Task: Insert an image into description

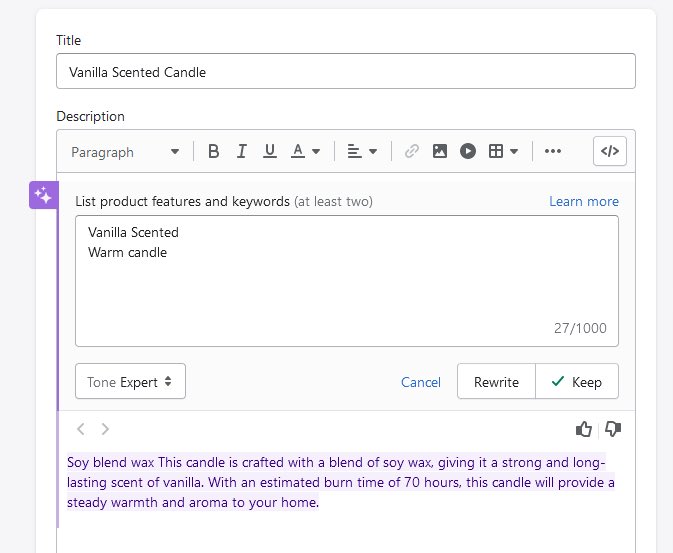Action: point(440,151)
